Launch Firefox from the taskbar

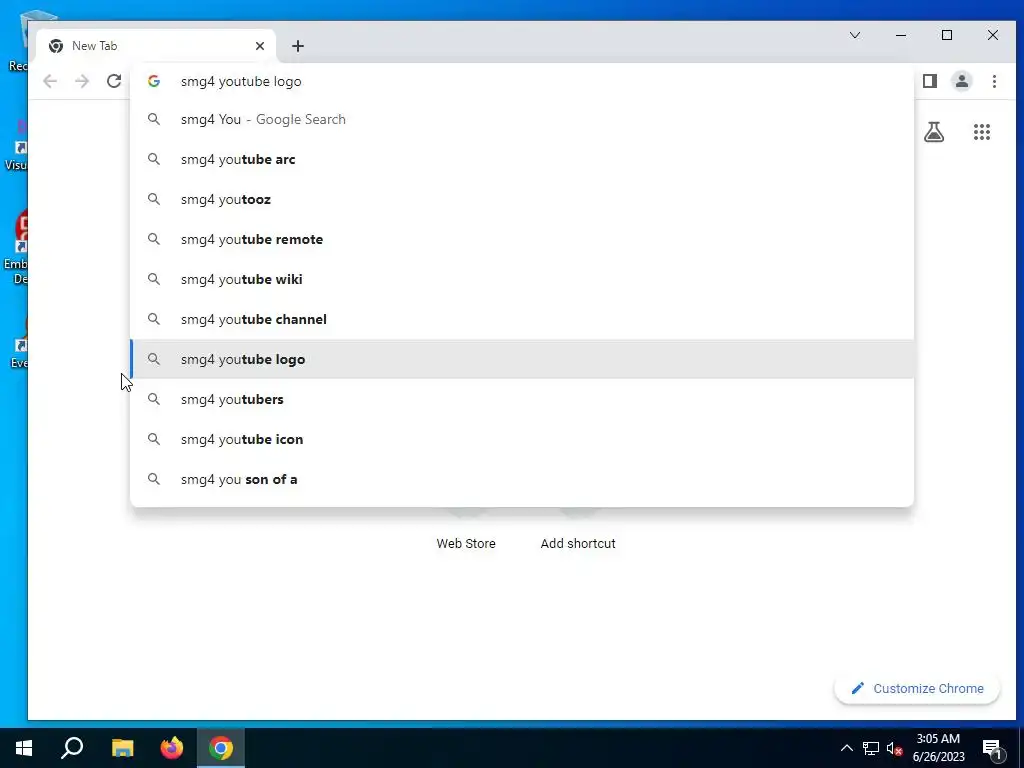click(x=172, y=748)
